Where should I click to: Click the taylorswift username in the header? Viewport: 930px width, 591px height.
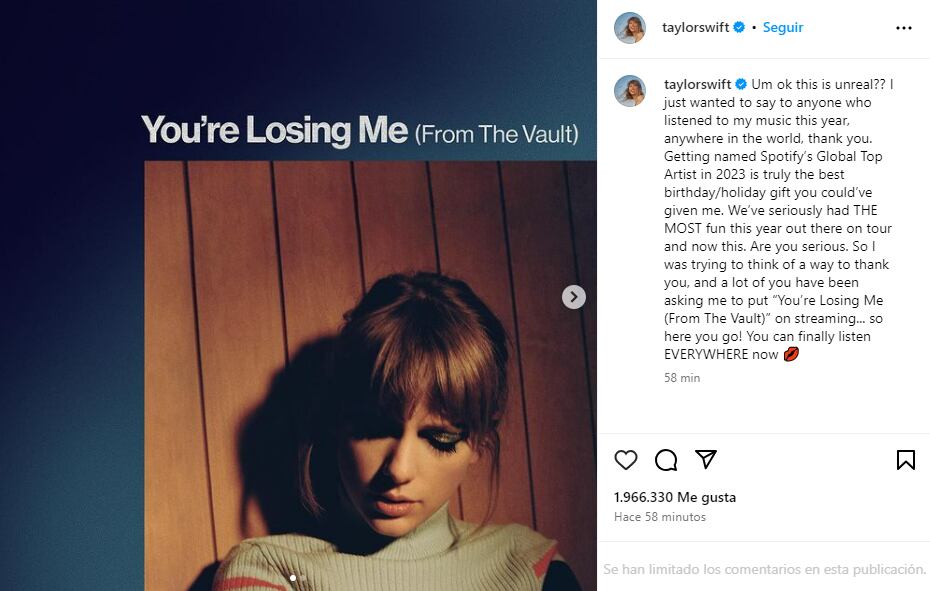(x=695, y=28)
